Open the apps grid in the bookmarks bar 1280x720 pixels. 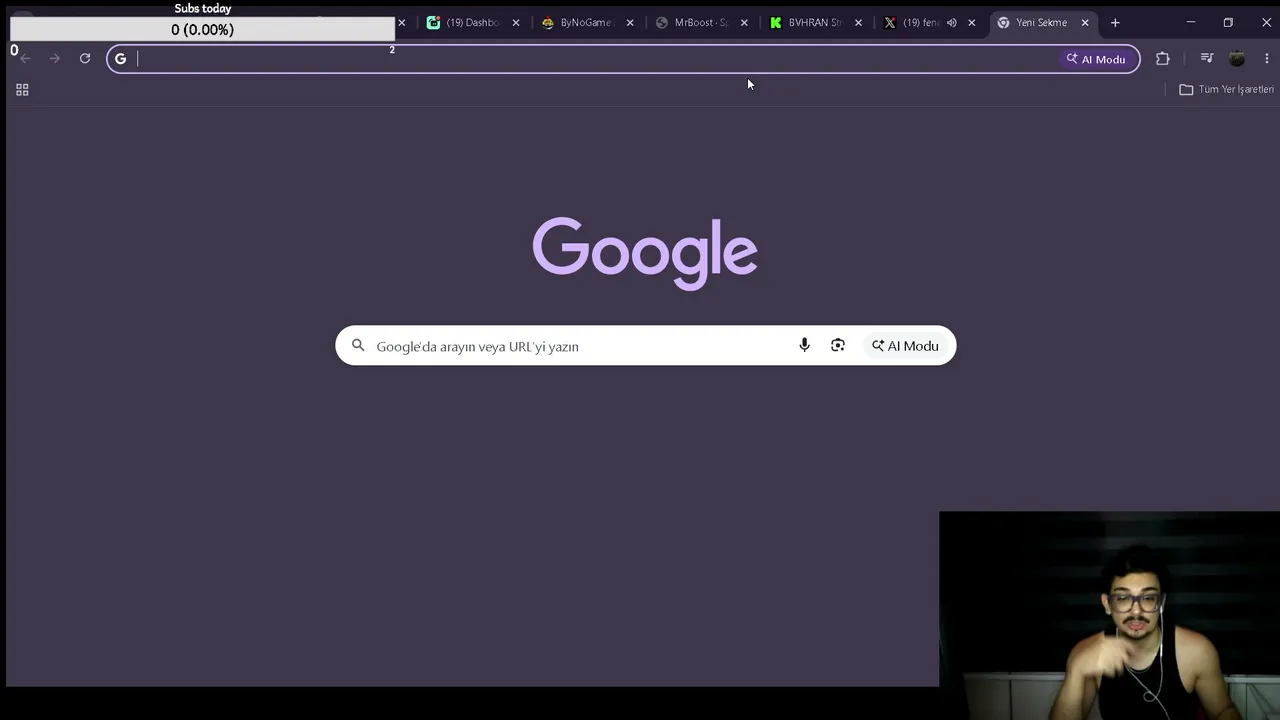click(x=22, y=90)
